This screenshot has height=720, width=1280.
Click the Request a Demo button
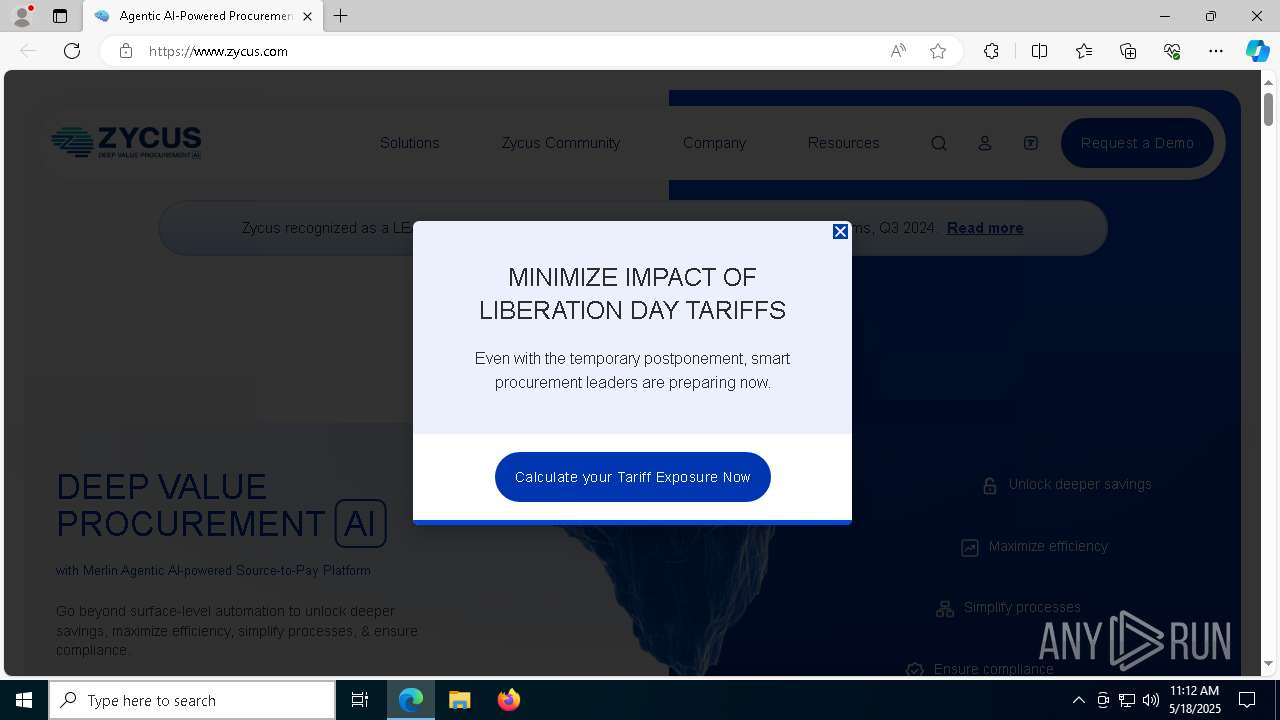click(1137, 143)
